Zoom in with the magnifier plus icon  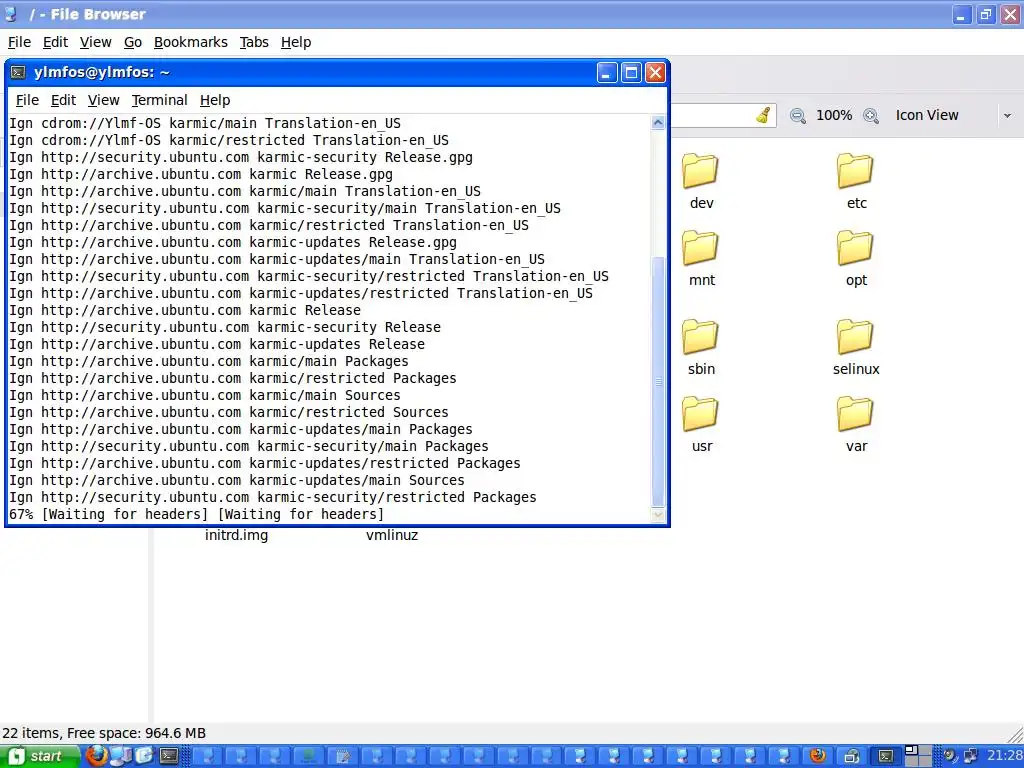(871, 116)
